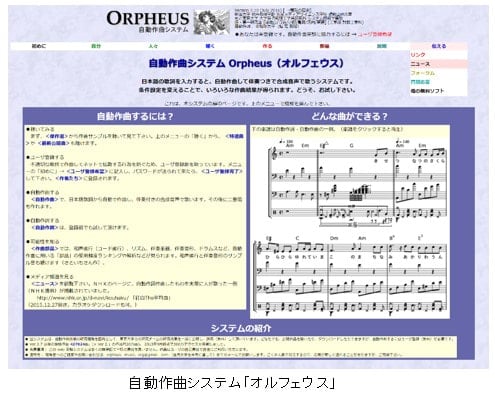Open the NHK URL link
Viewport: 495px width, 398px height.
pyautogui.click(x=83, y=298)
